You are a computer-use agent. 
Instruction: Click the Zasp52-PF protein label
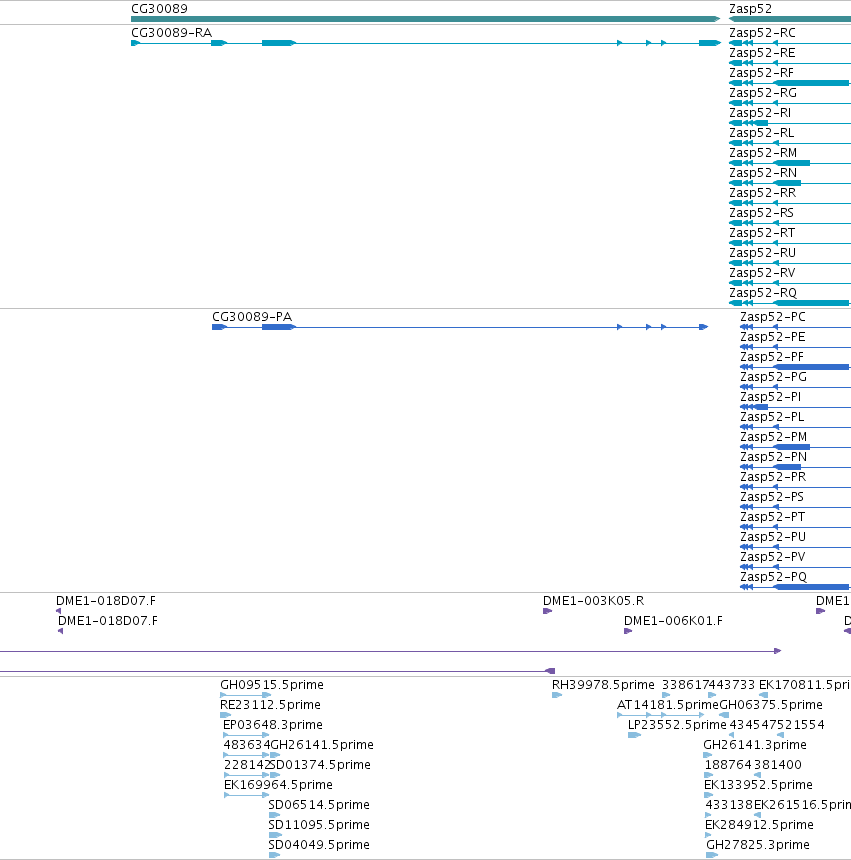pyautogui.click(x=771, y=357)
